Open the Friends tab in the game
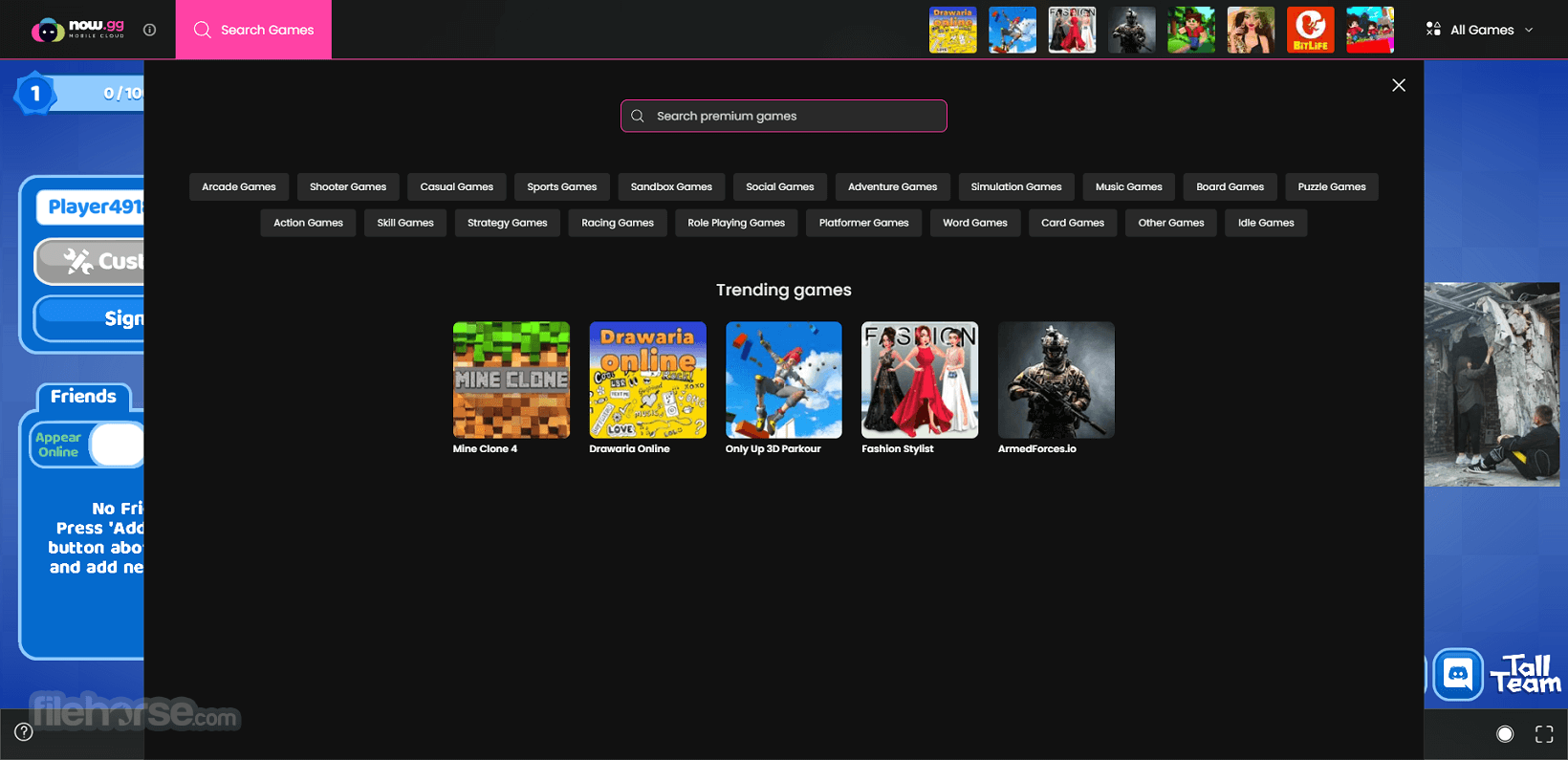 [83, 396]
